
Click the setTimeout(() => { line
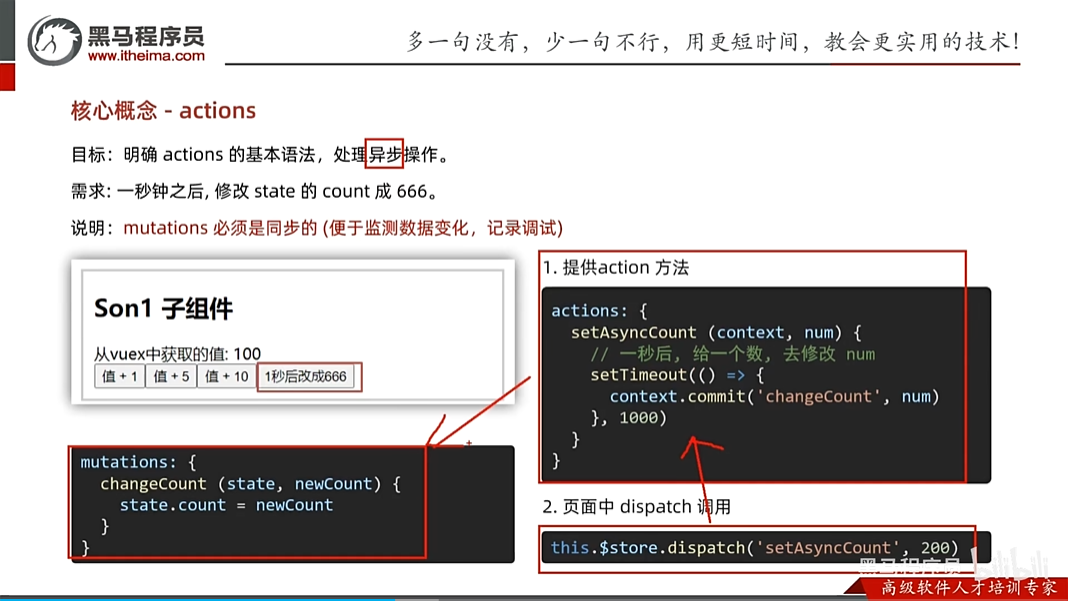click(677, 375)
